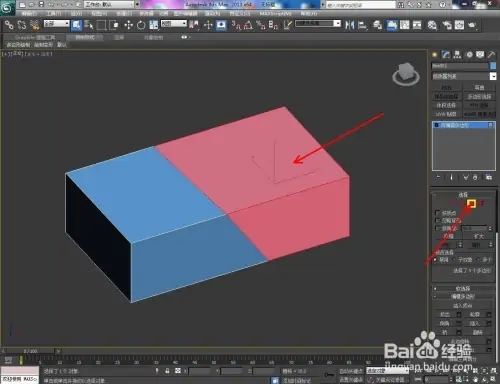Open the 工具(T) menu
Viewport: 500px width, 384px height.
pos(53,13)
